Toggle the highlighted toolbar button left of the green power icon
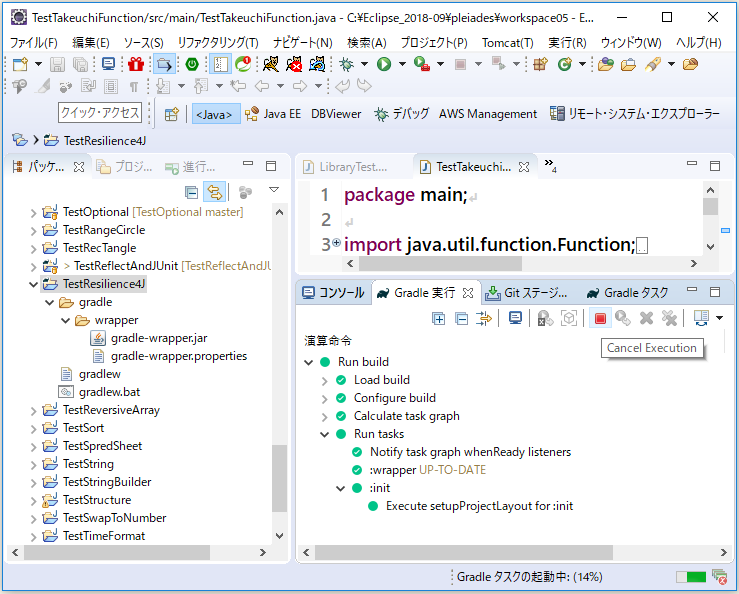This screenshot has width=739, height=594. tap(164, 64)
